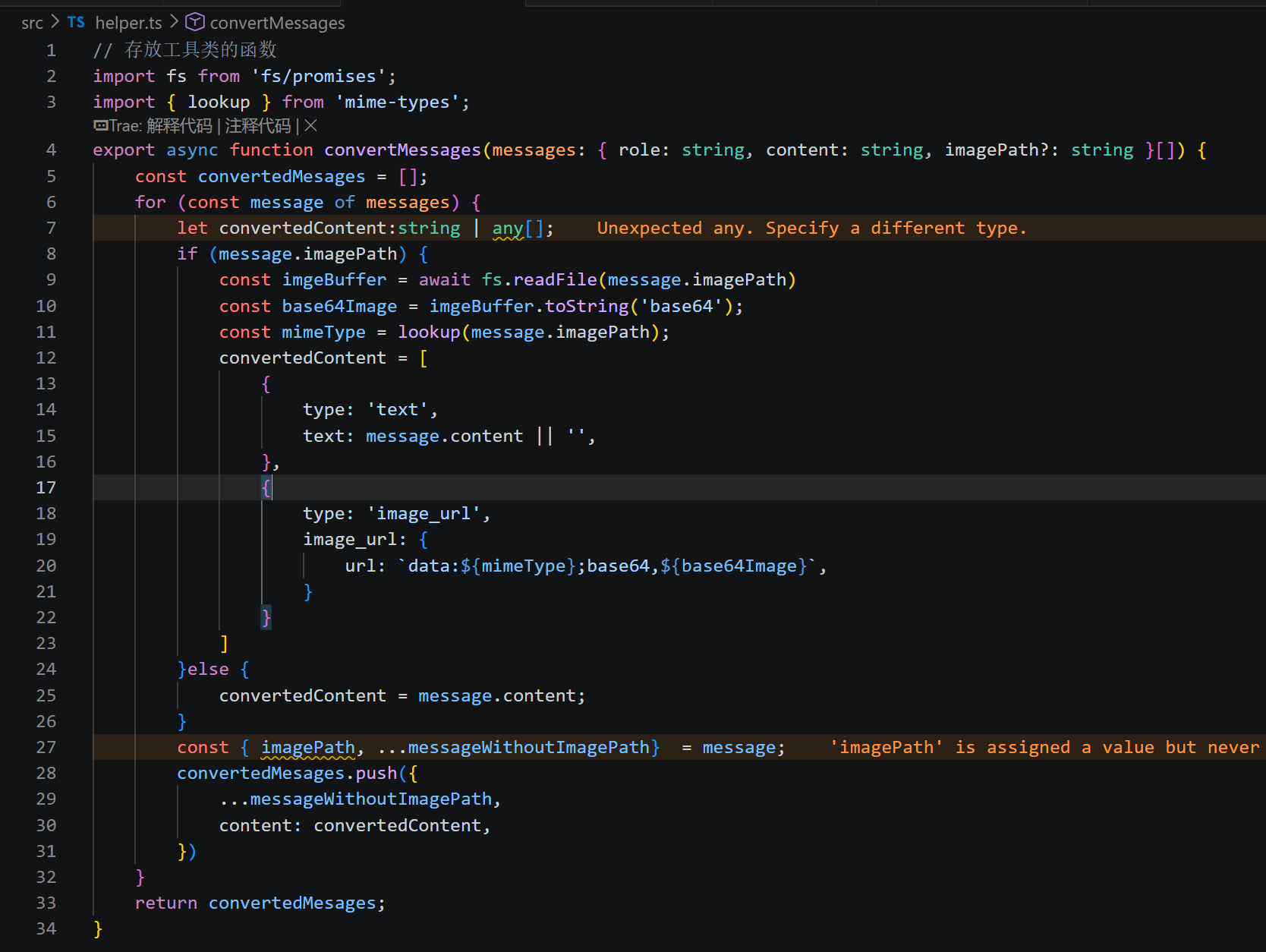Click the Trae icon in the code lens
The width and height of the screenshot is (1266, 952).
click(x=100, y=125)
